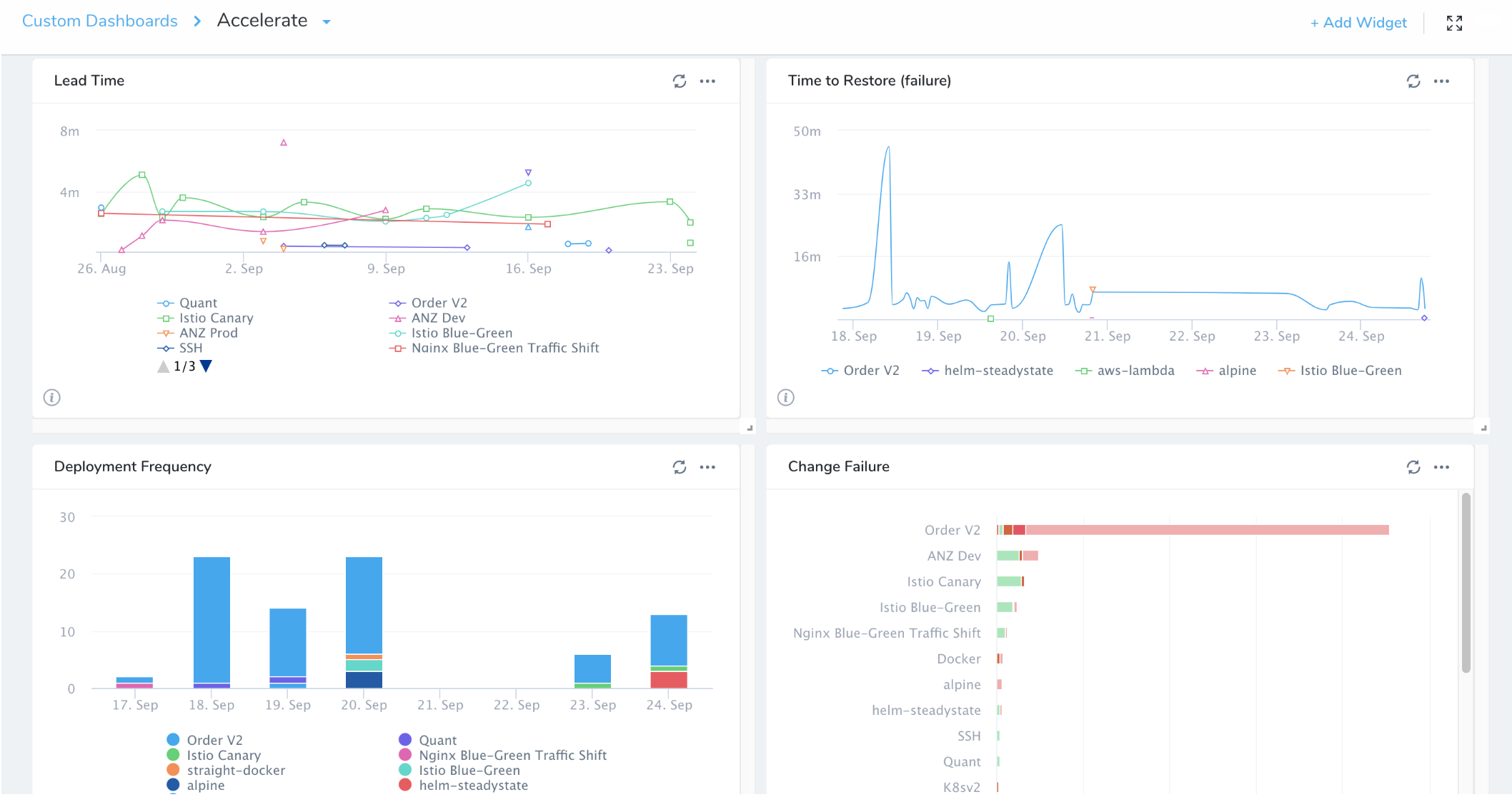Click the Deployment Frequency widget title
The height and width of the screenshot is (797, 1512).
pos(133,466)
